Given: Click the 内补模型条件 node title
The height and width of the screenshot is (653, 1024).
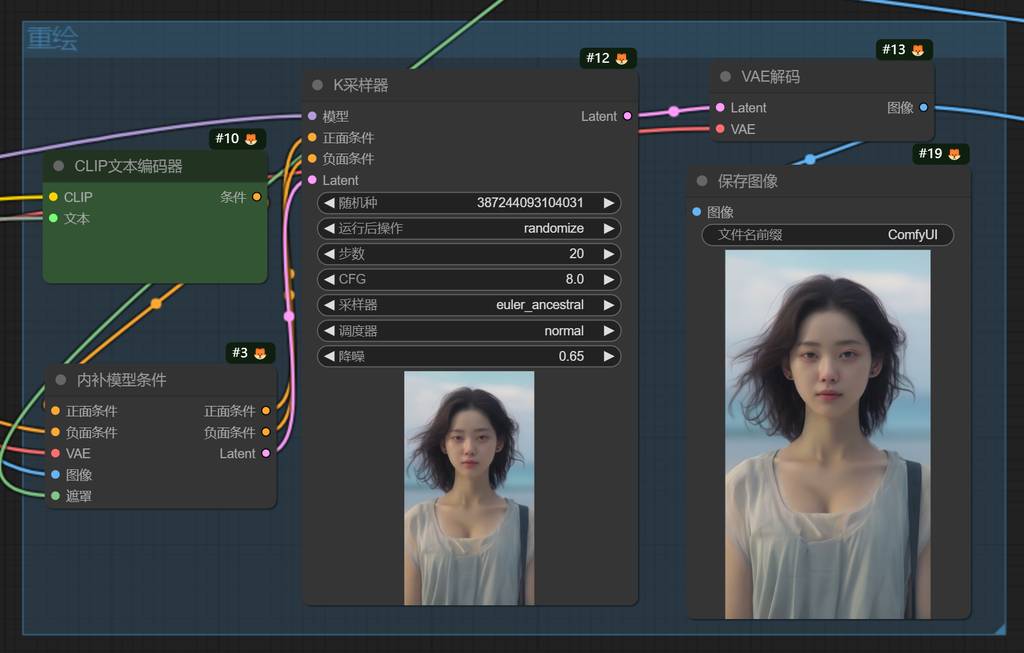Looking at the screenshot, I should click(x=122, y=380).
